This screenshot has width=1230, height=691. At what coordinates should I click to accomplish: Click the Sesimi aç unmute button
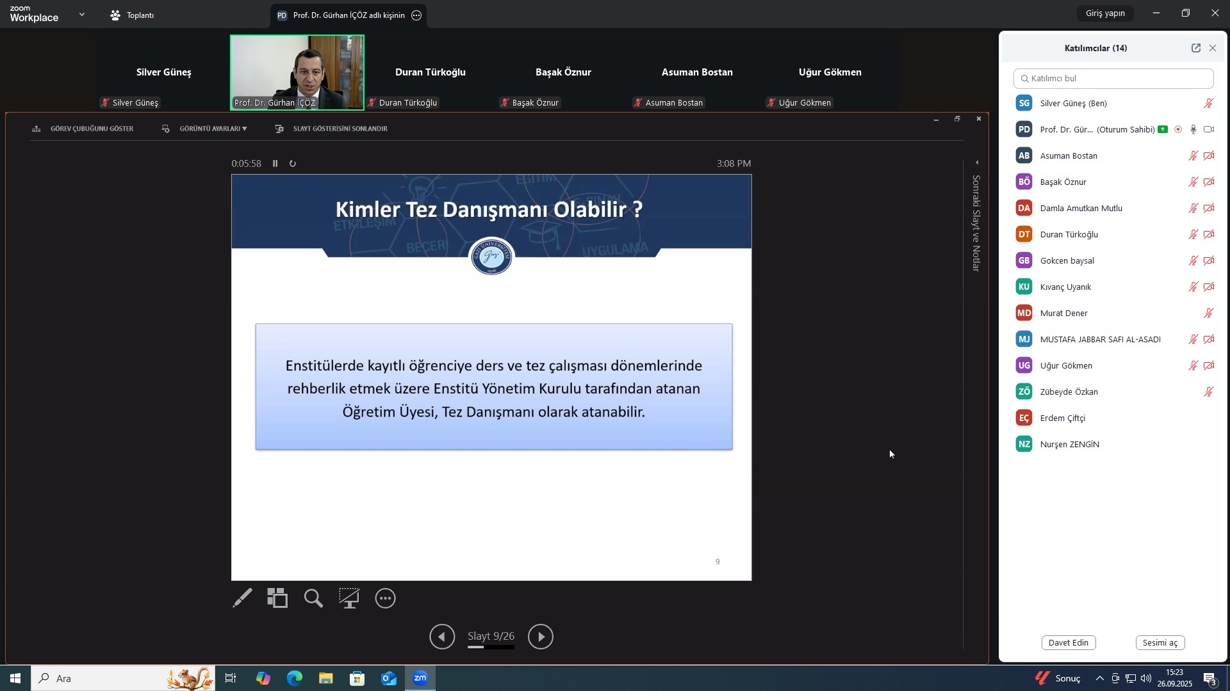(1160, 643)
